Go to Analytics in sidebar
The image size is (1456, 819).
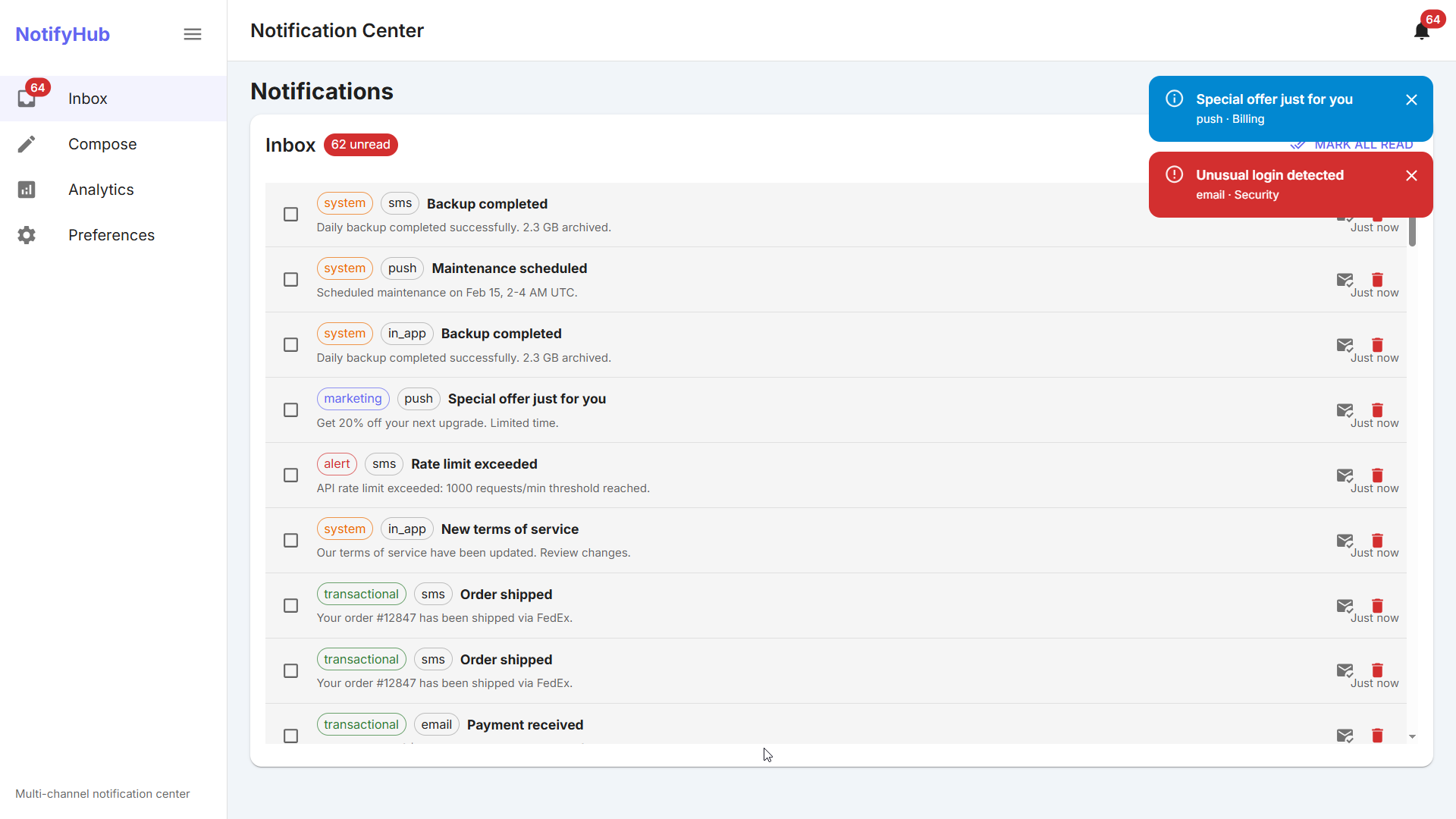coord(101,190)
